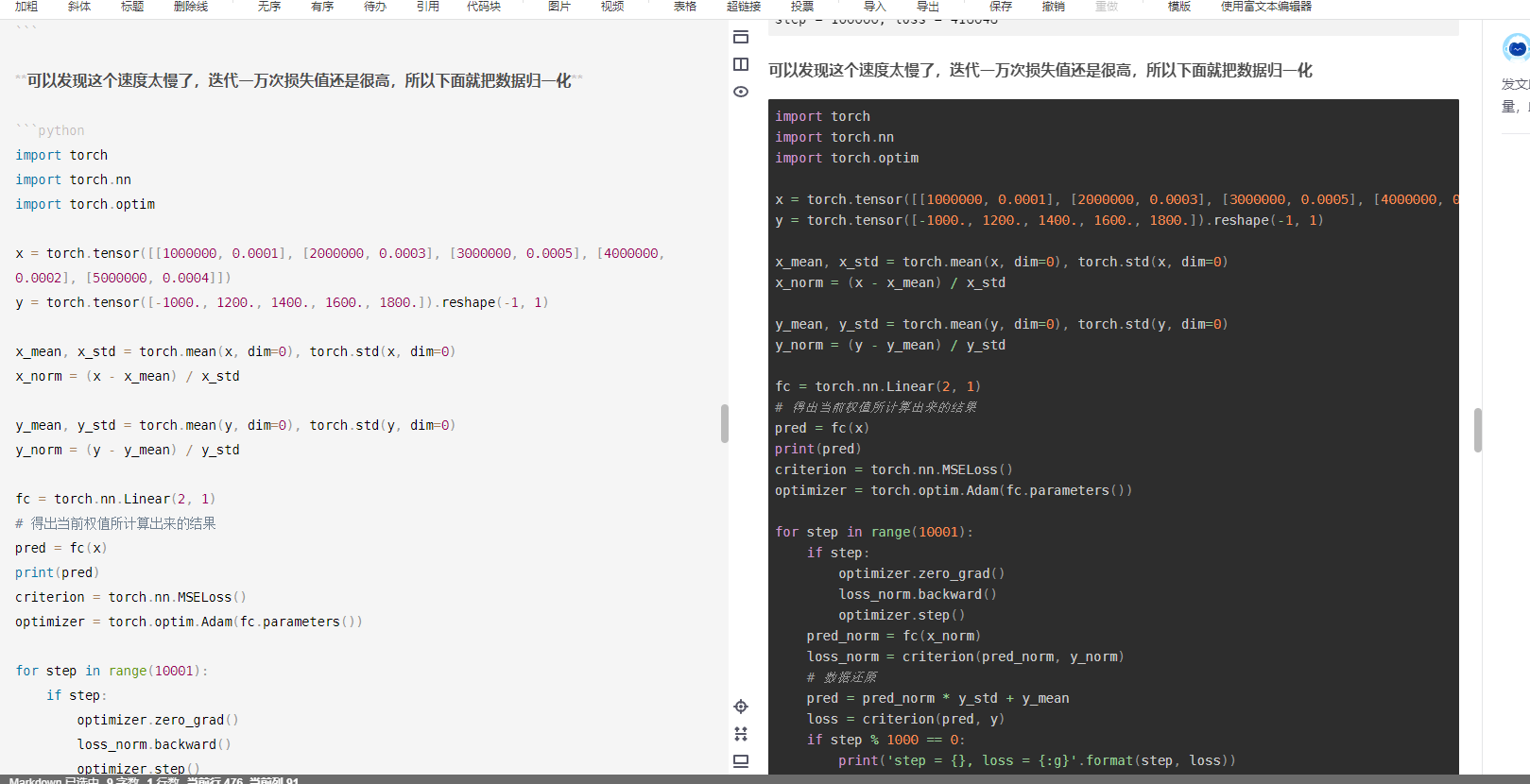The image size is (1530, 784).
Task: Redo with the greyed 重做 button
Action: [x=1107, y=6]
